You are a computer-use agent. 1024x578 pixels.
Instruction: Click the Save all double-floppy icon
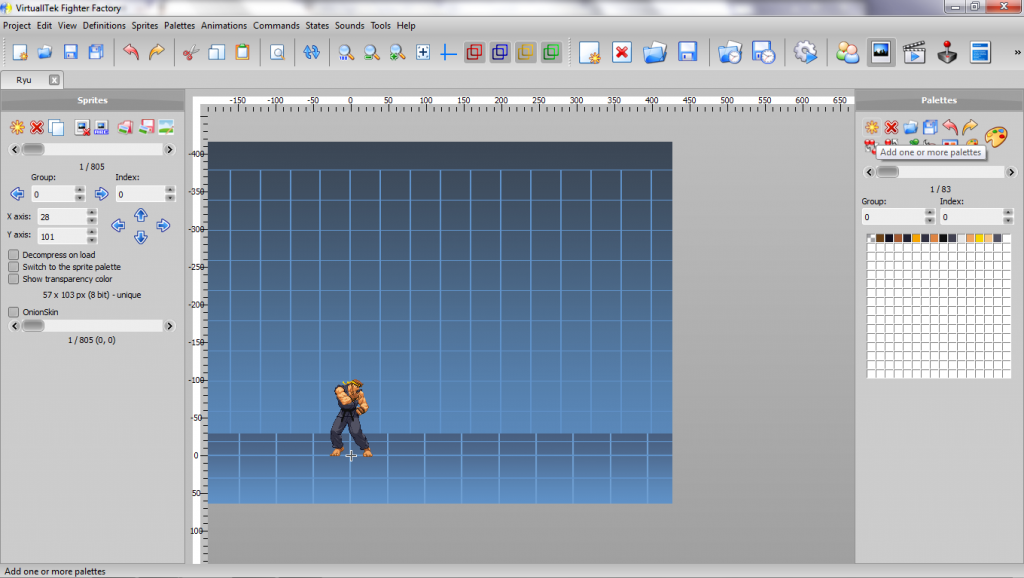96,52
